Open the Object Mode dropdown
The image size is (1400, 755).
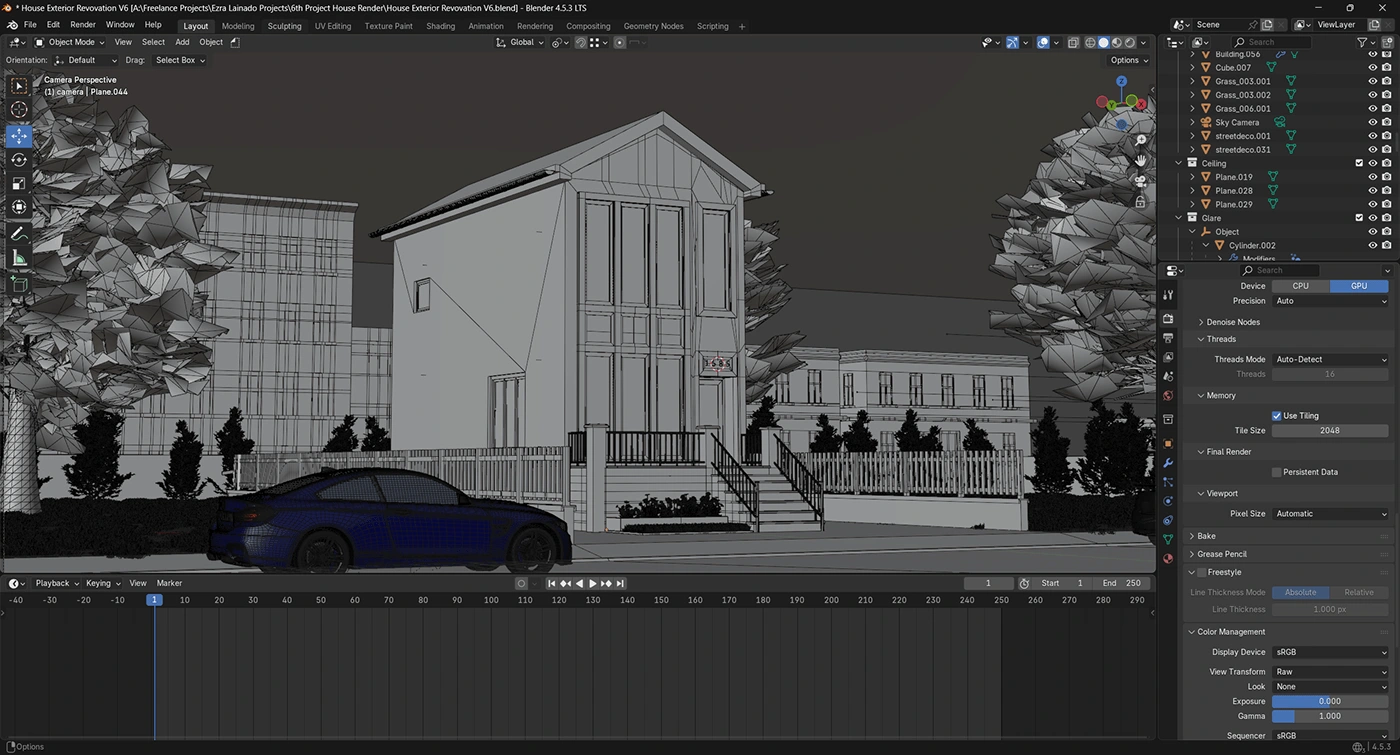[71, 42]
